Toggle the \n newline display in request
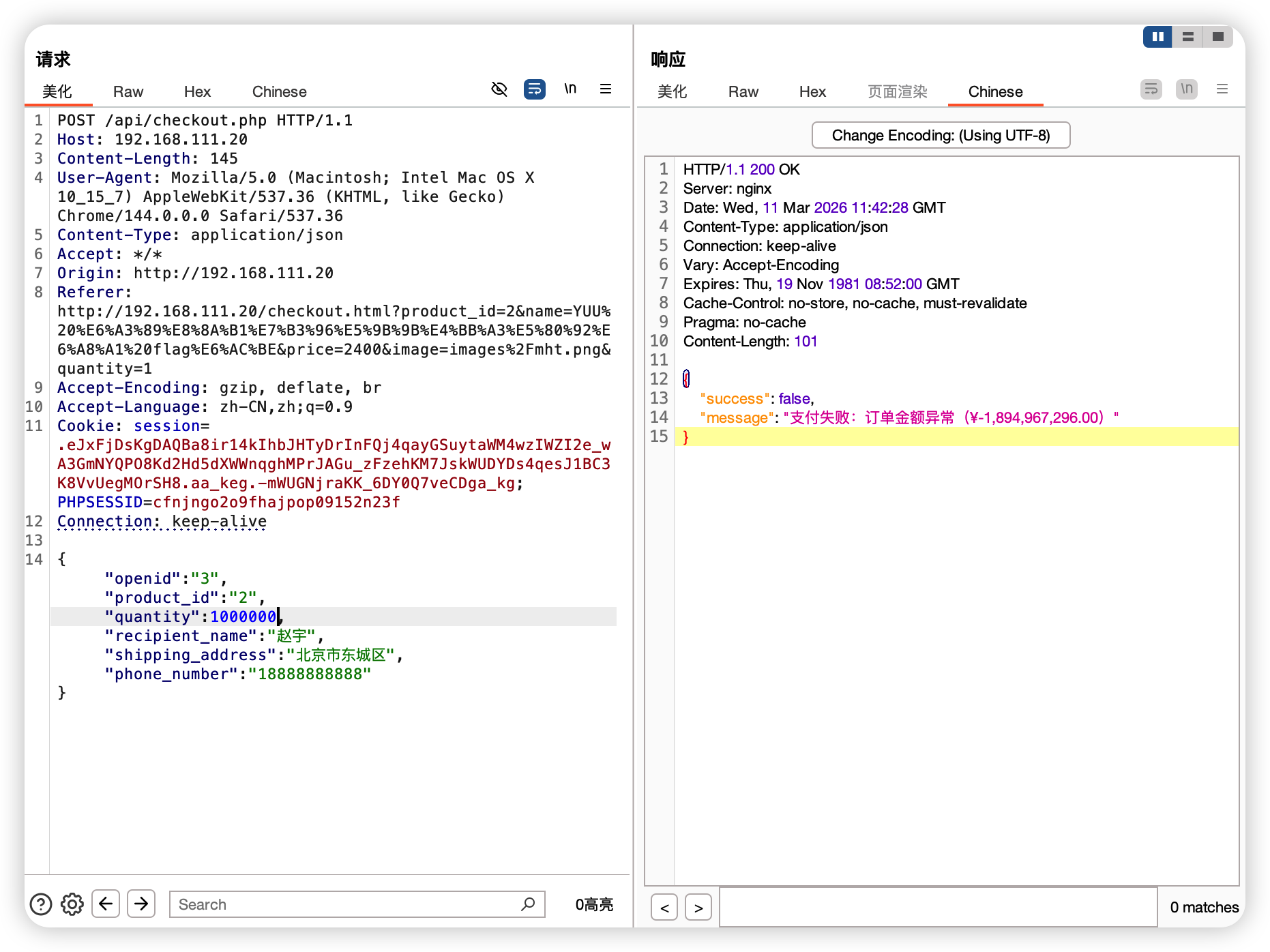 [x=570, y=89]
